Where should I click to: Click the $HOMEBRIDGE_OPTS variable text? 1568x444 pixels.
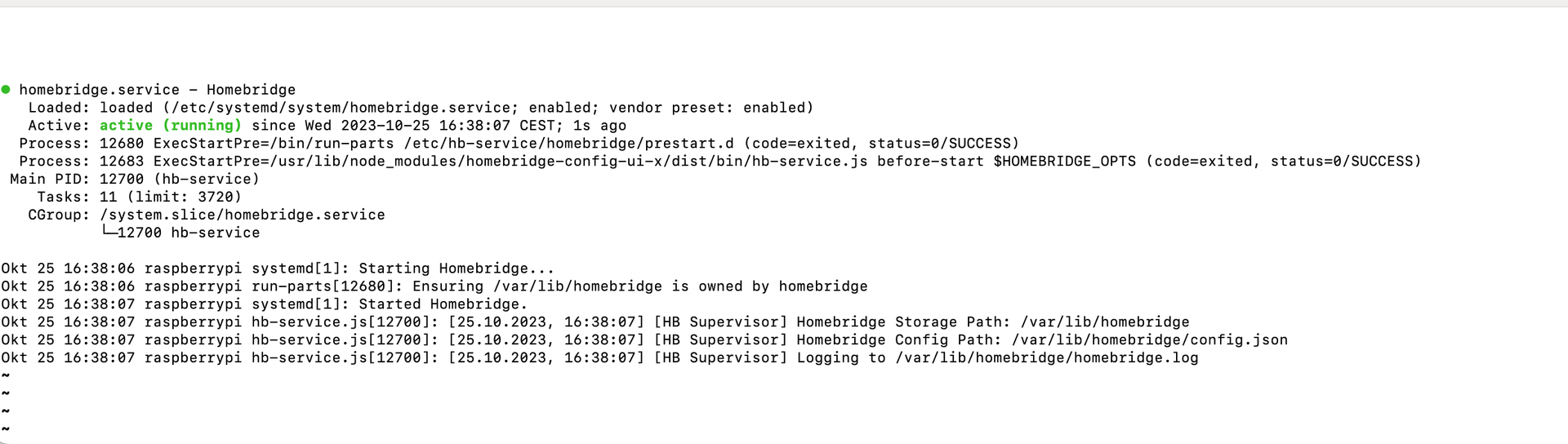point(1064,162)
